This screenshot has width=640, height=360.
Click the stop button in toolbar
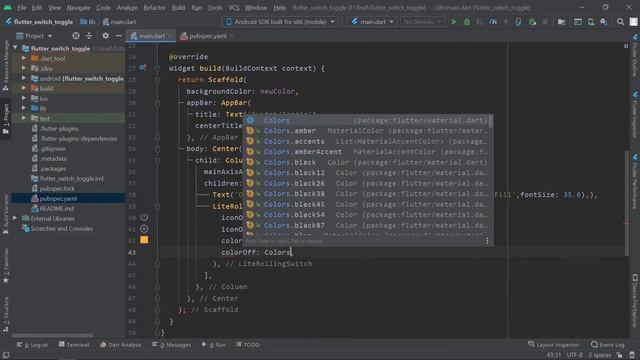(545, 22)
